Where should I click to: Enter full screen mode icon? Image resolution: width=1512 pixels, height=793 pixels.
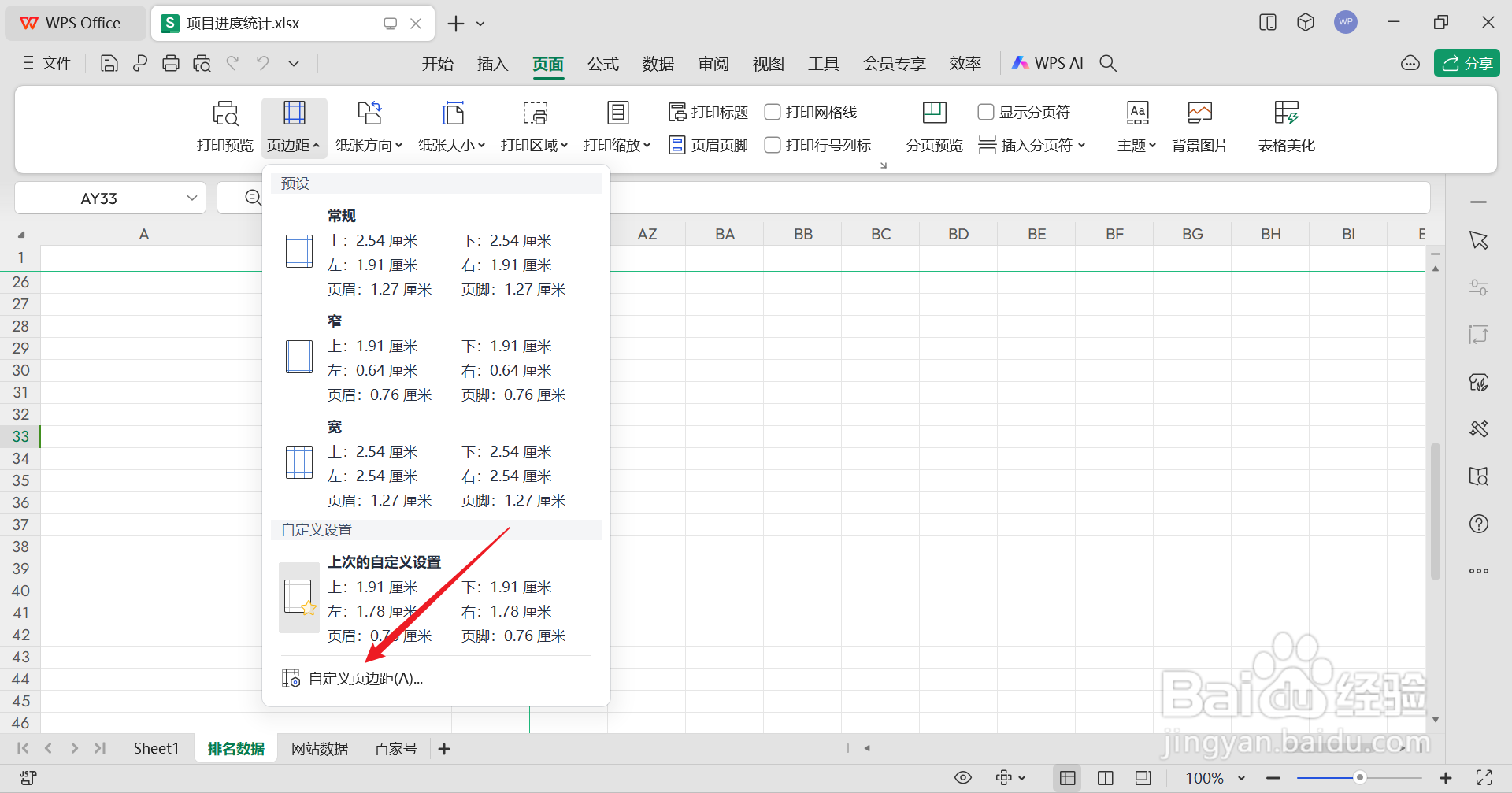pyautogui.click(x=1484, y=778)
